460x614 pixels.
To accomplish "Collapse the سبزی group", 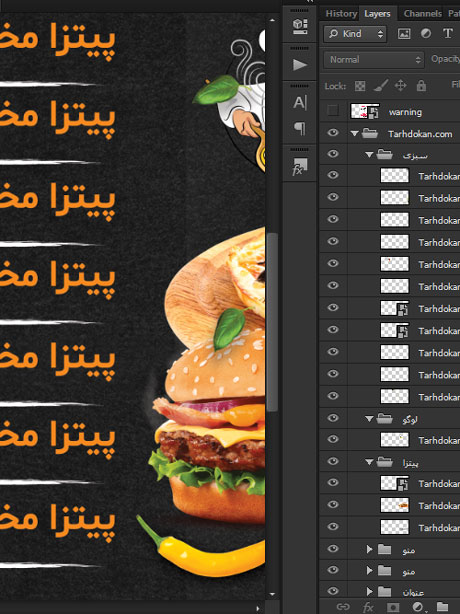I will [x=369, y=155].
